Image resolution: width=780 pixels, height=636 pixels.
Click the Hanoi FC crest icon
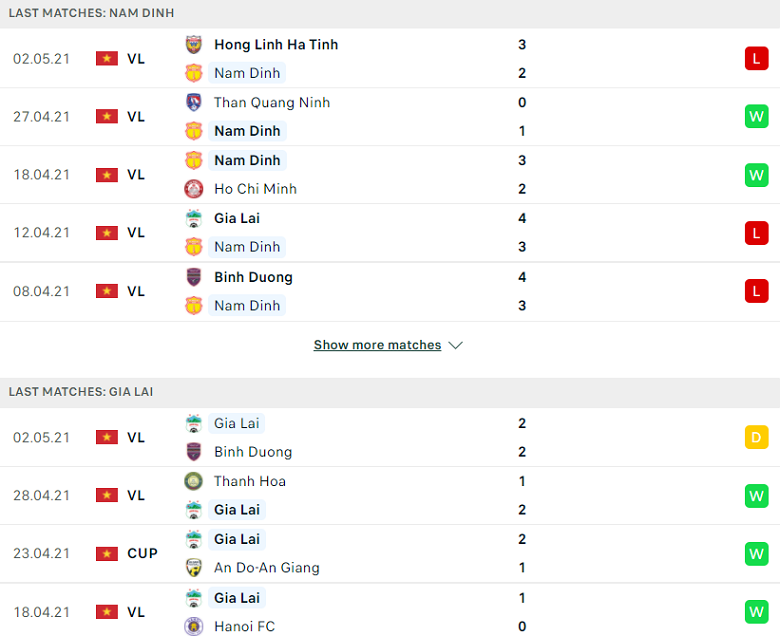[x=194, y=626]
